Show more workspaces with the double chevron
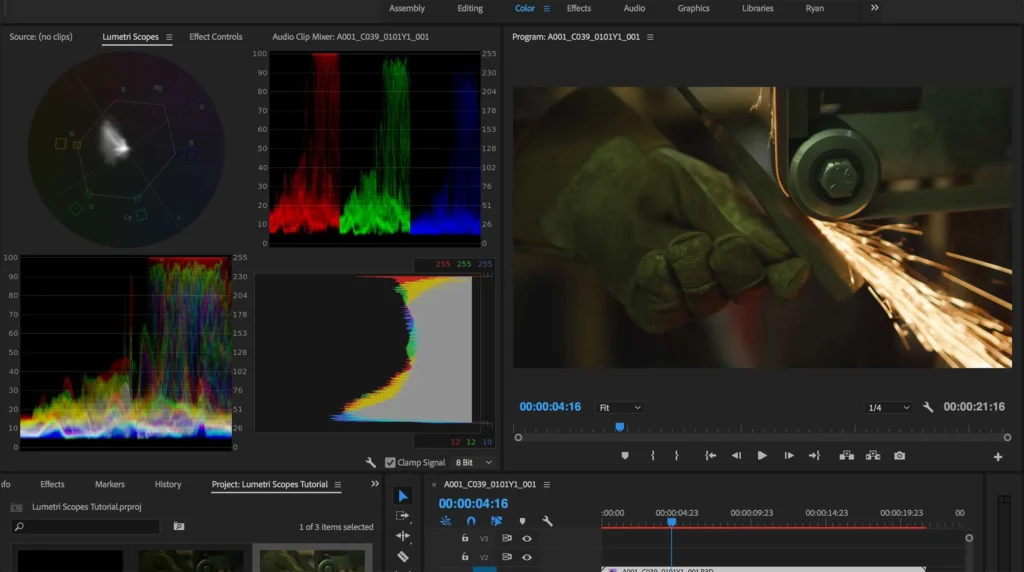Image resolution: width=1024 pixels, height=572 pixels. click(874, 8)
